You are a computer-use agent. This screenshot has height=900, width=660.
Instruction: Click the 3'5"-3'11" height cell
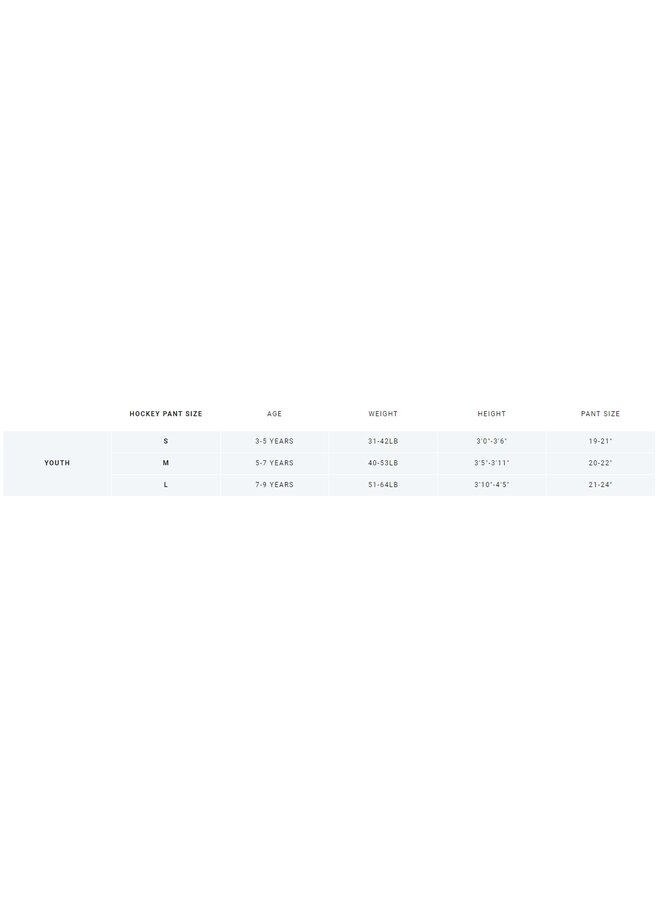(x=491, y=463)
